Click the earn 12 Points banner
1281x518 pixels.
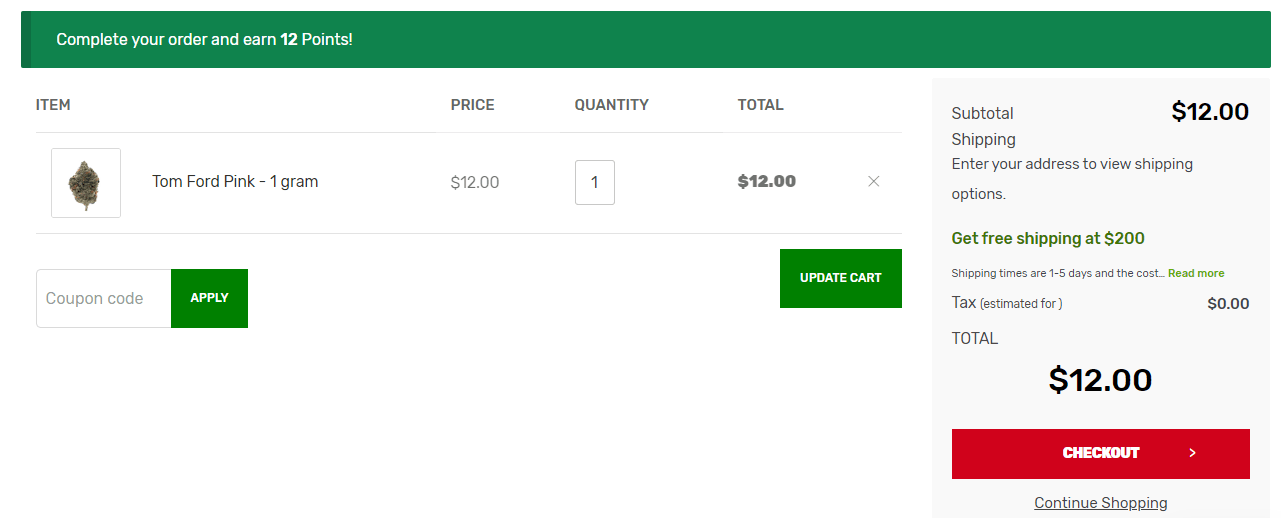click(x=646, y=40)
